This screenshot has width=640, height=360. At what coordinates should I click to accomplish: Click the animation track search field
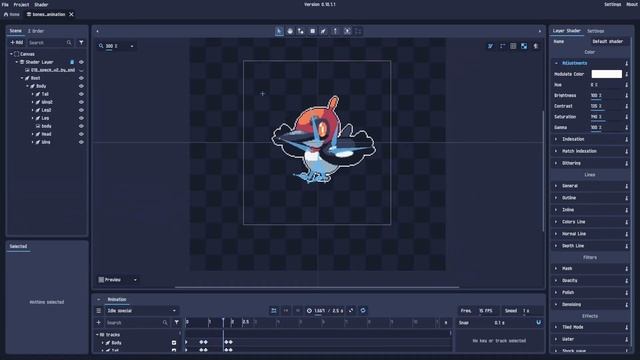click(137, 322)
